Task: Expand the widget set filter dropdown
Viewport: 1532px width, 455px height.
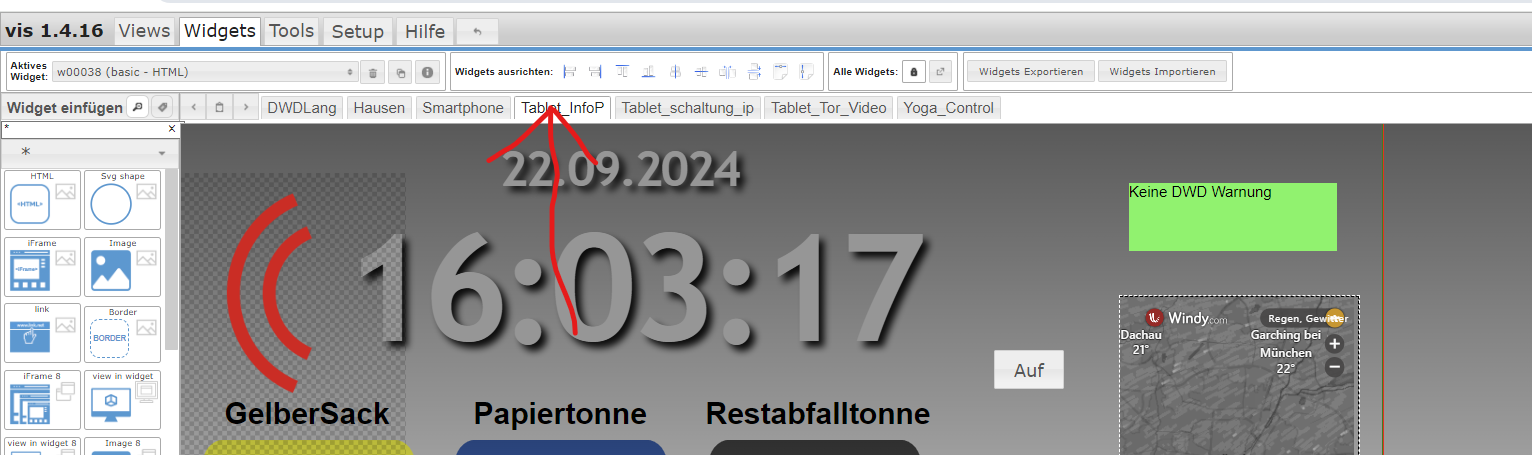Action: click(90, 153)
